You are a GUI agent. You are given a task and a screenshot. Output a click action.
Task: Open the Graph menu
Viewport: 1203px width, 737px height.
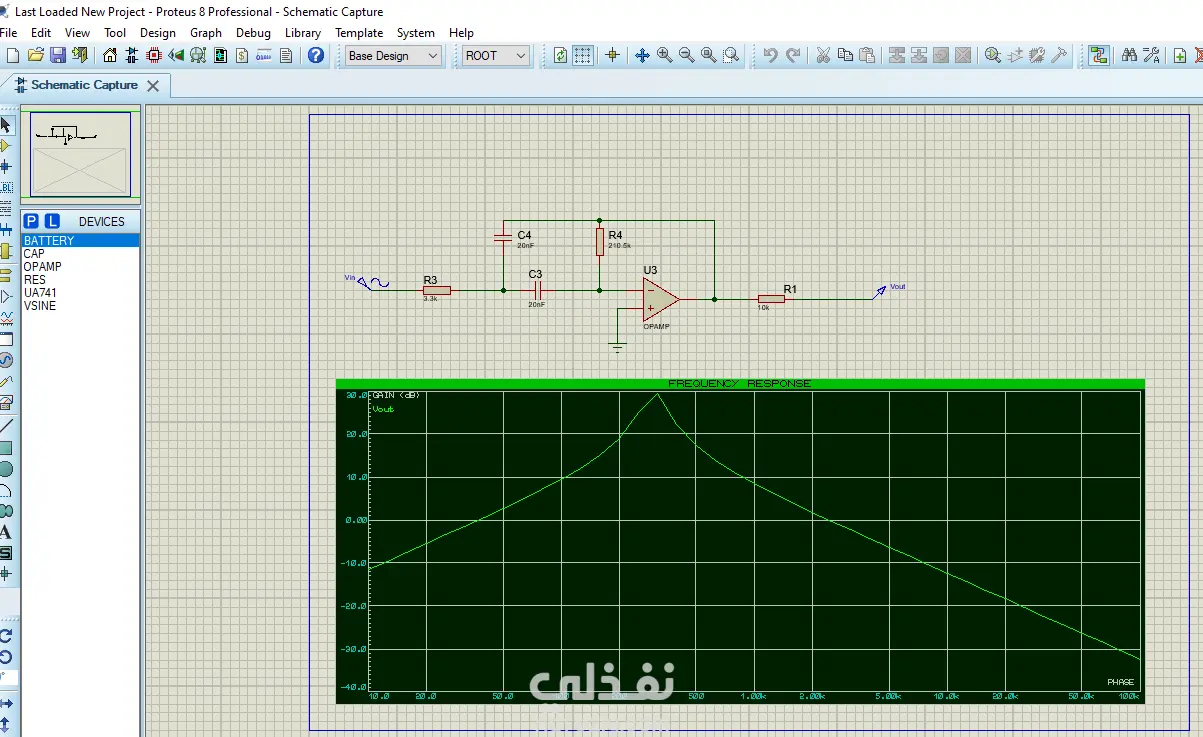pyautogui.click(x=206, y=33)
